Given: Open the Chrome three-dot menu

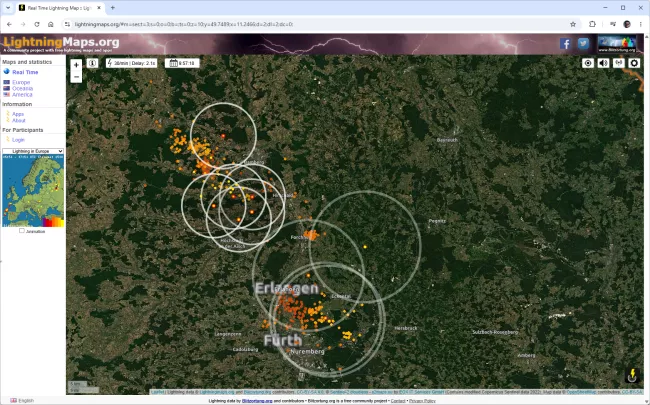Looking at the screenshot, I should [x=640, y=24].
